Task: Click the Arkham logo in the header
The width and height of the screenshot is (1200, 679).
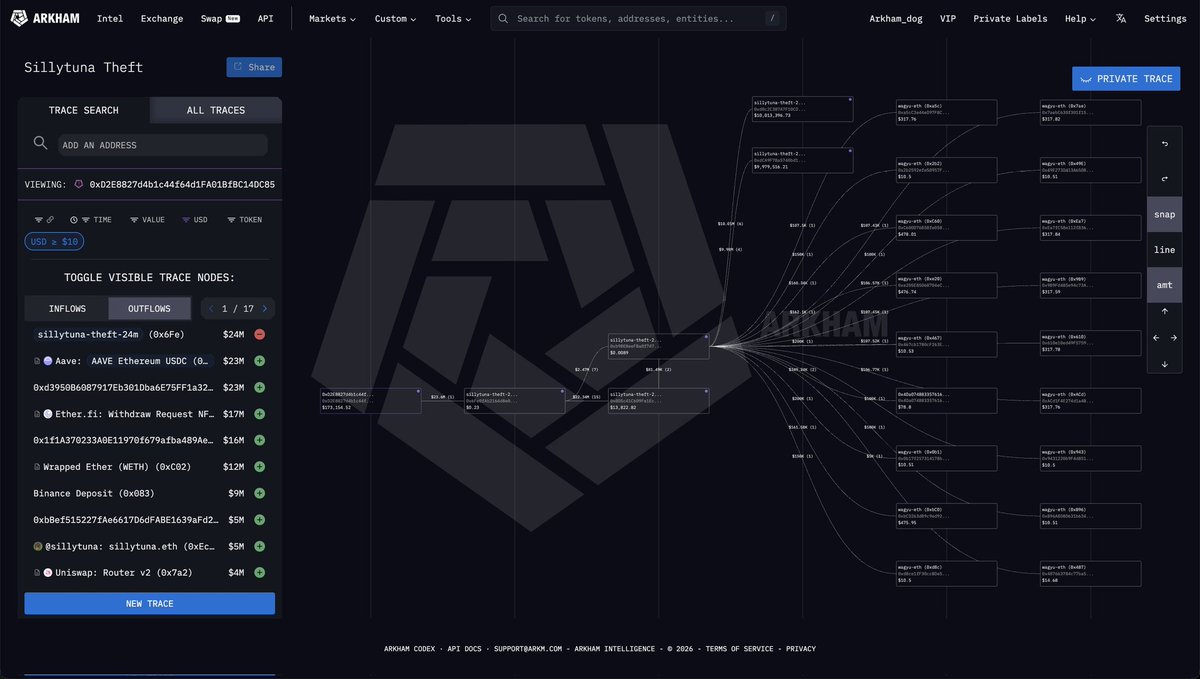Action: (x=46, y=18)
